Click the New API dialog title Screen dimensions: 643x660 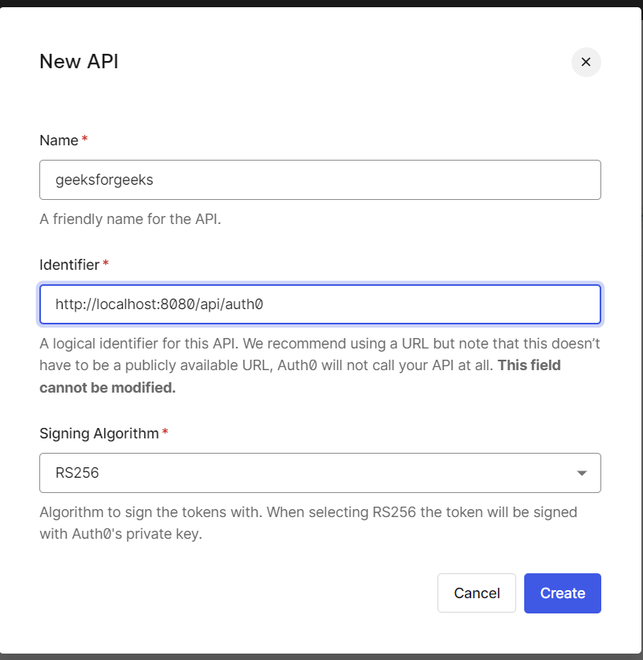[79, 62]
